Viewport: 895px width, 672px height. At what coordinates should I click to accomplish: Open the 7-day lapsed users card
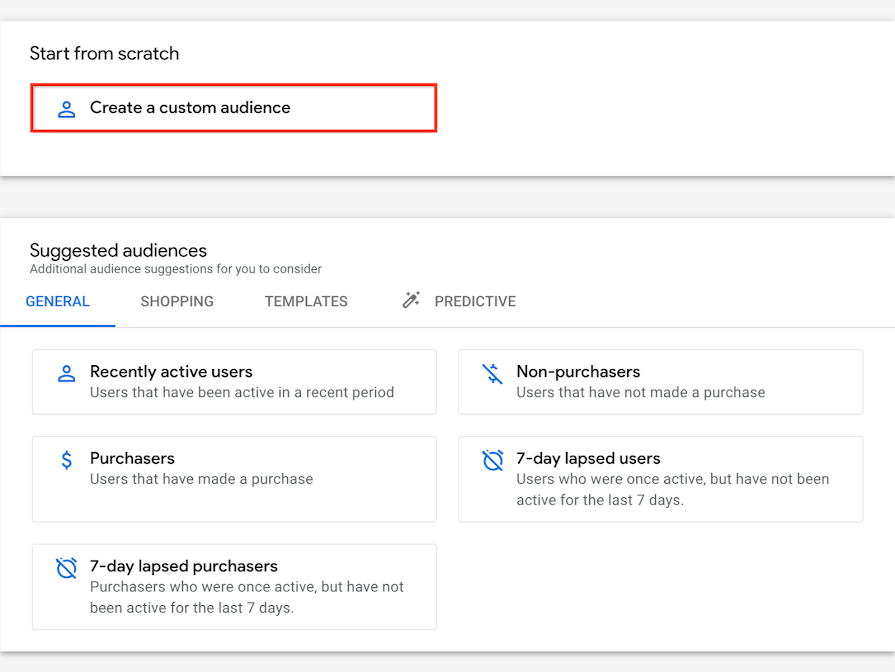point(660,479)
